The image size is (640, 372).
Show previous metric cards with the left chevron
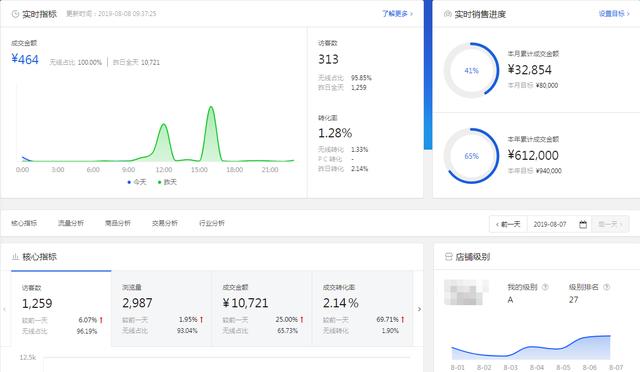[x=4, y=309]
